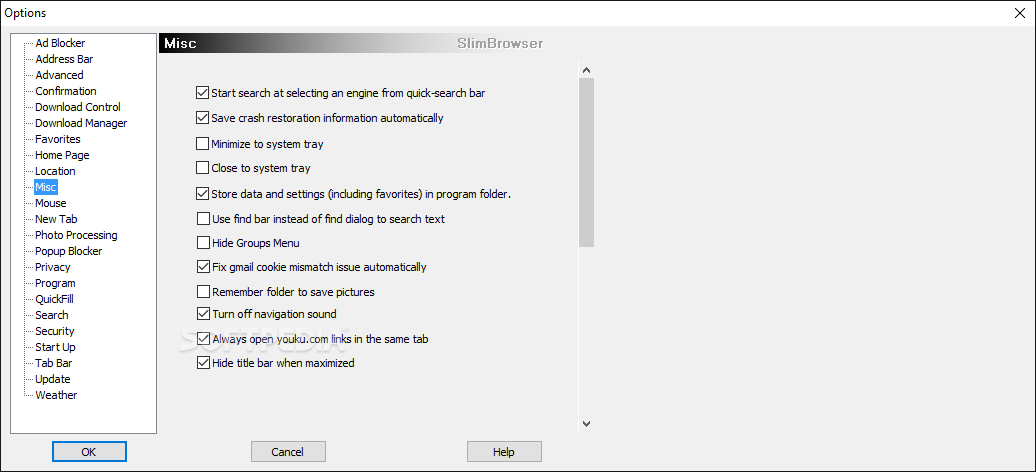Toggle Store data and settings in program folder
Screen dimensions: 1036x472
(x=203, y=194)
